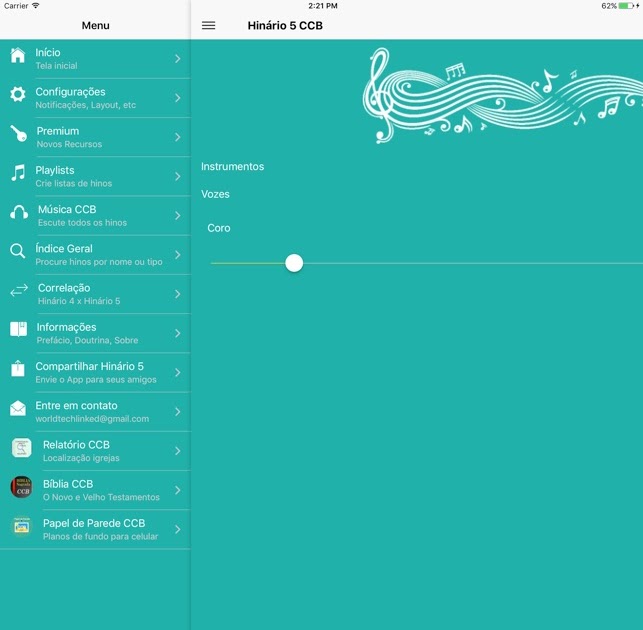Tap the Escute todos os hinos subtitle
This screenshot has width=643, height=630.
[82, 223]
